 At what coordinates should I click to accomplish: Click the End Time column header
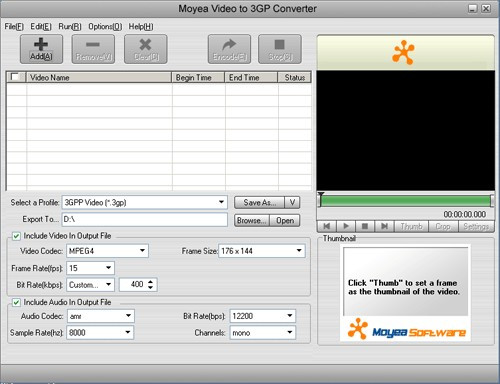(x=251, y=77)
